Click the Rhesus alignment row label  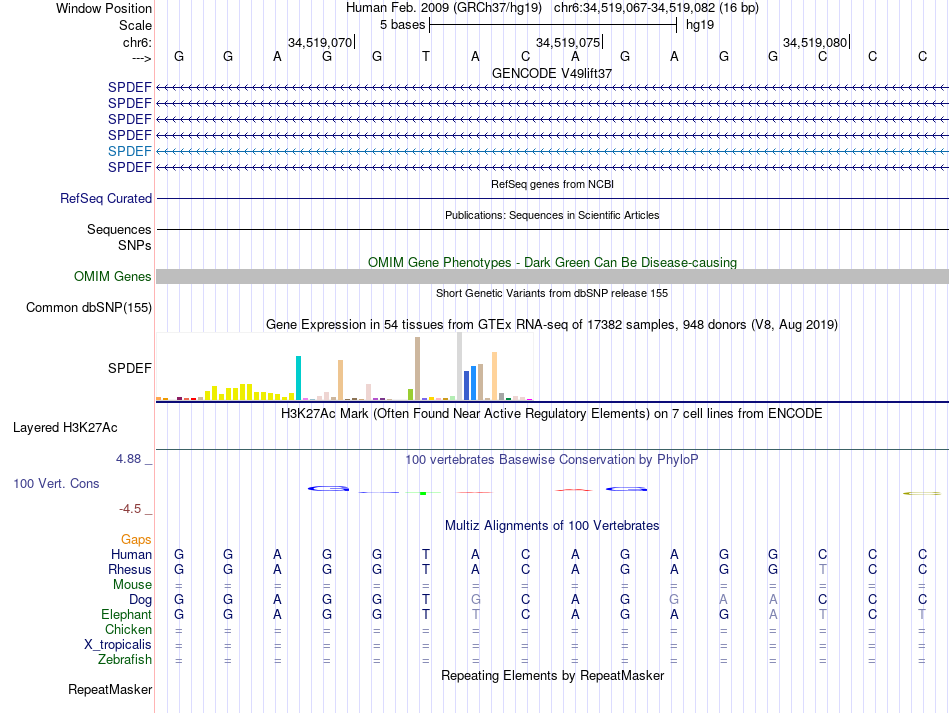[130, 570]
